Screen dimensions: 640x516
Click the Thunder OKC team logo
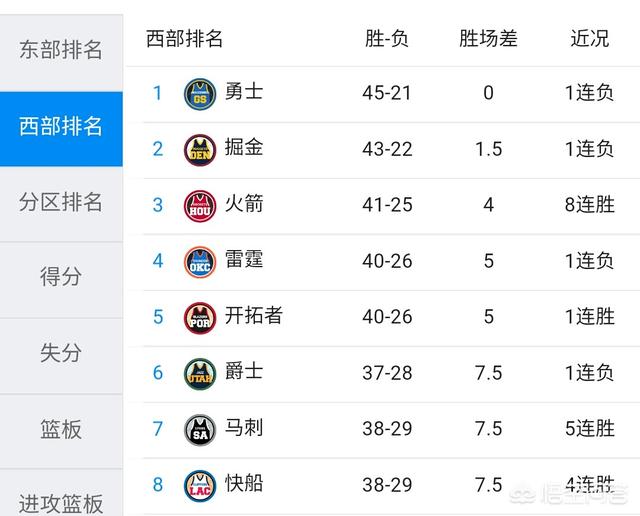coord(200,262)
